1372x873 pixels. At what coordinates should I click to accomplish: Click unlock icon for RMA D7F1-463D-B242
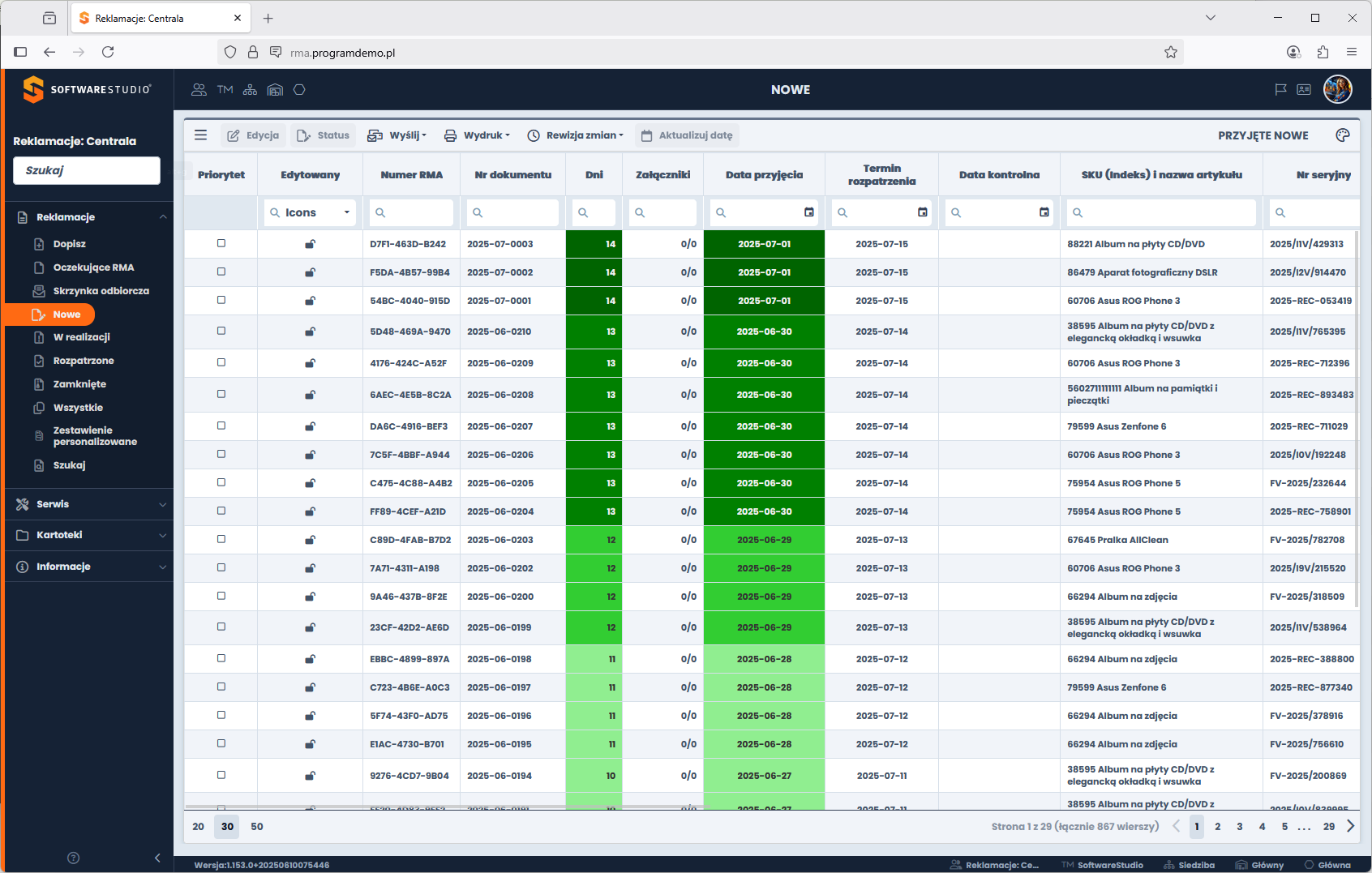click(310, 244)
